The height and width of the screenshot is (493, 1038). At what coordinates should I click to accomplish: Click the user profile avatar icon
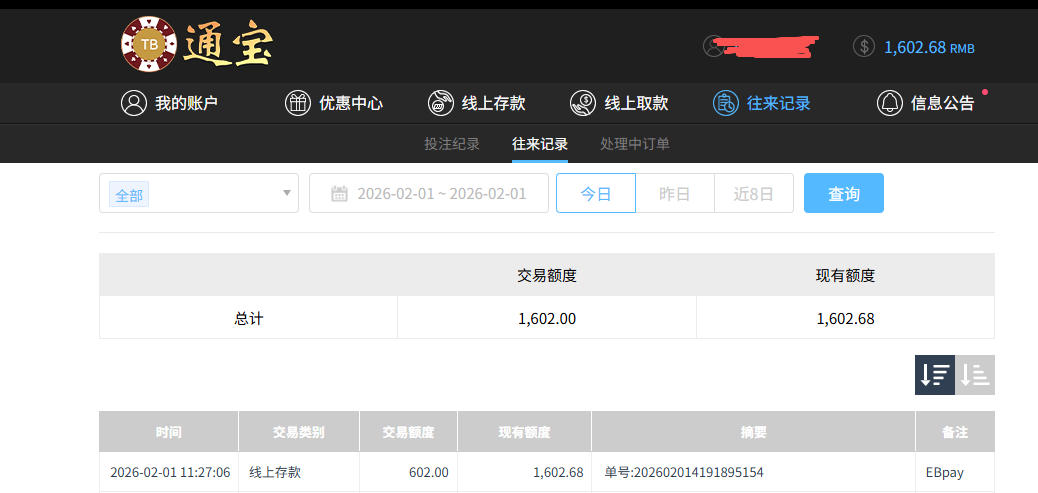[713, 46]
